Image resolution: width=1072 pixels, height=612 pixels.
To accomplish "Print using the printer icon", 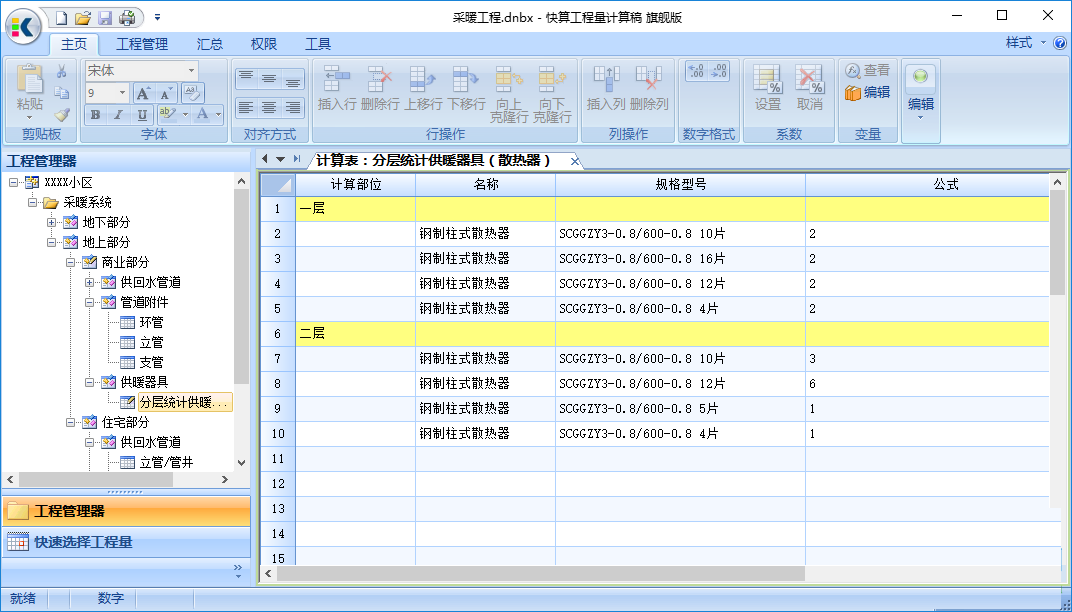I will 127,17.
